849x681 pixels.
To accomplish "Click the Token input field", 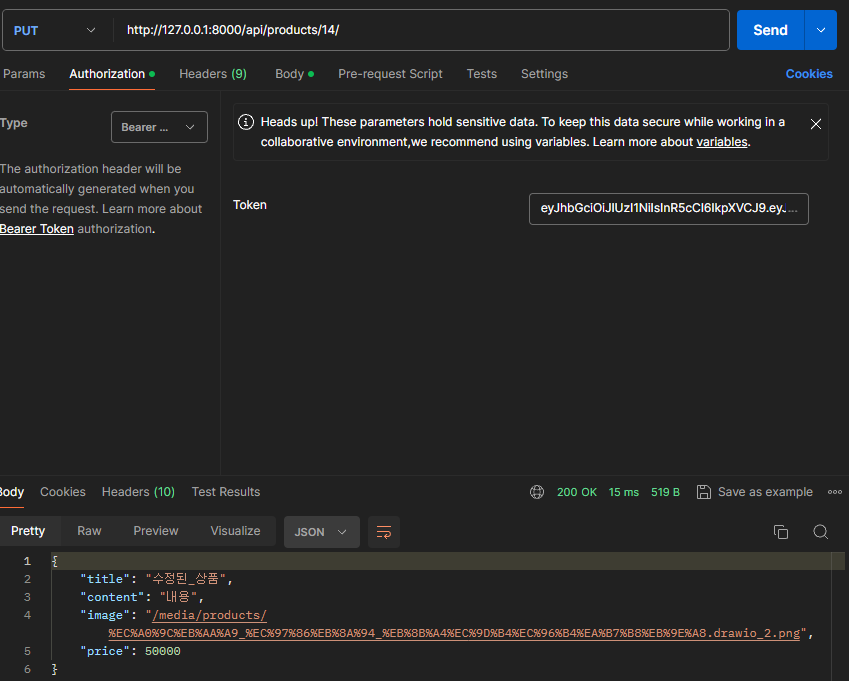I will pyautogui.click(x=669, y=209).
